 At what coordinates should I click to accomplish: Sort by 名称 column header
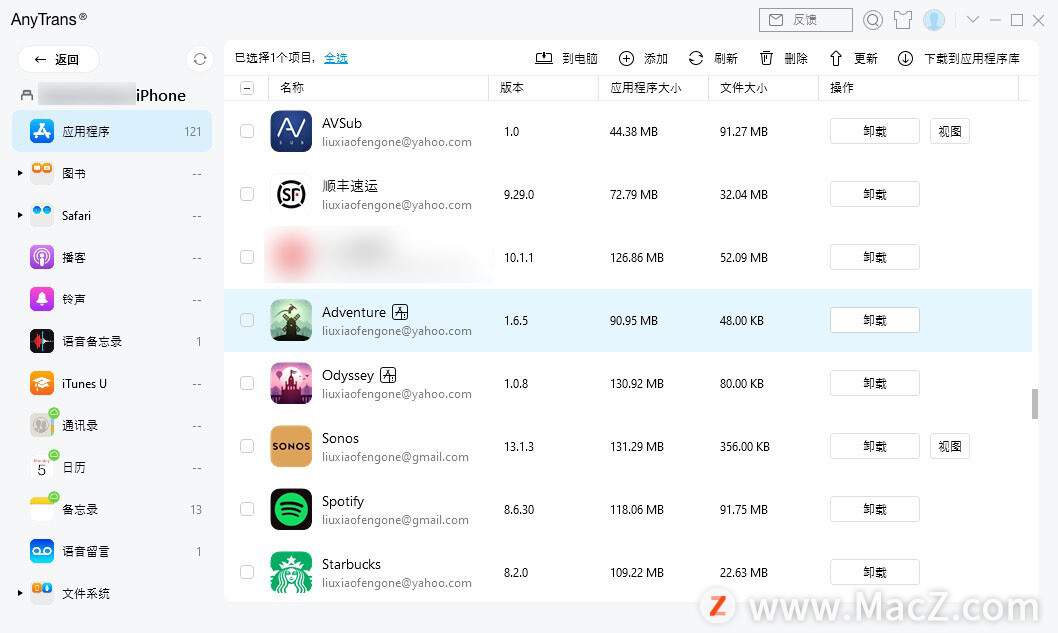coord(378,88)
